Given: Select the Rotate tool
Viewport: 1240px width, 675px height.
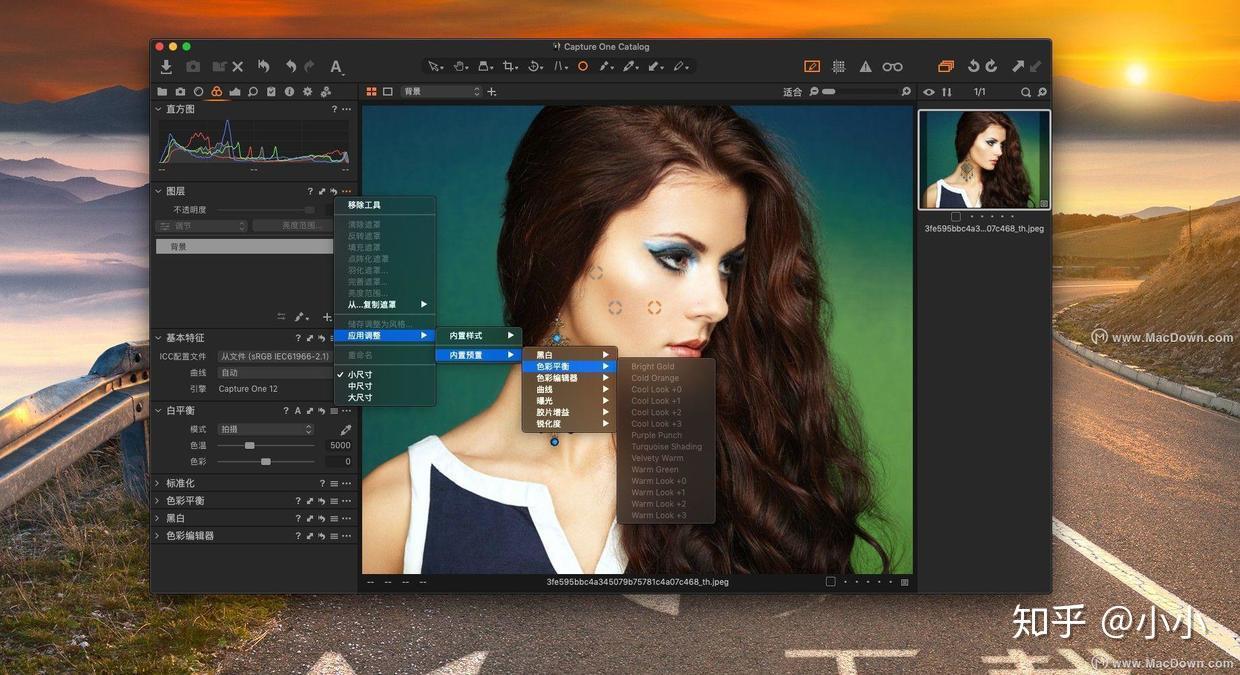Looking at the screenshot, I should coord(532,66).
